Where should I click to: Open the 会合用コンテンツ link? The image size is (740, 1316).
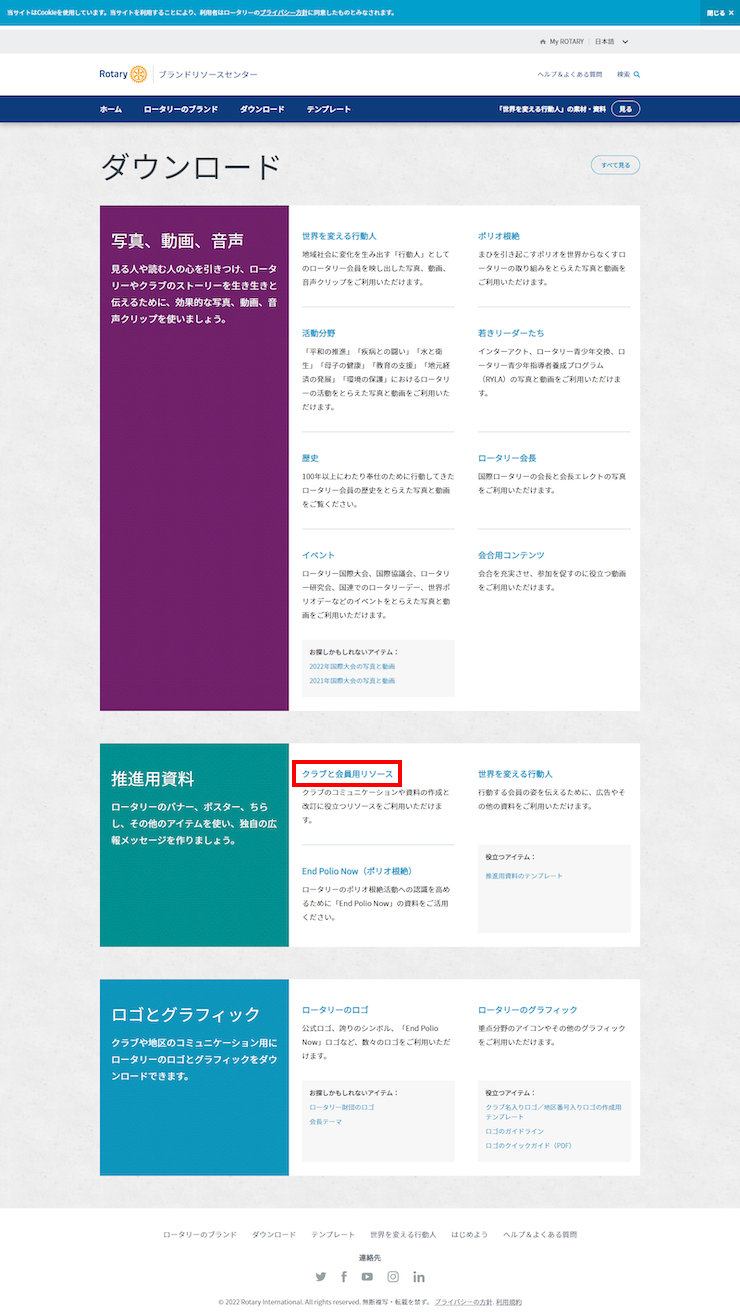(x=511, y=555)
